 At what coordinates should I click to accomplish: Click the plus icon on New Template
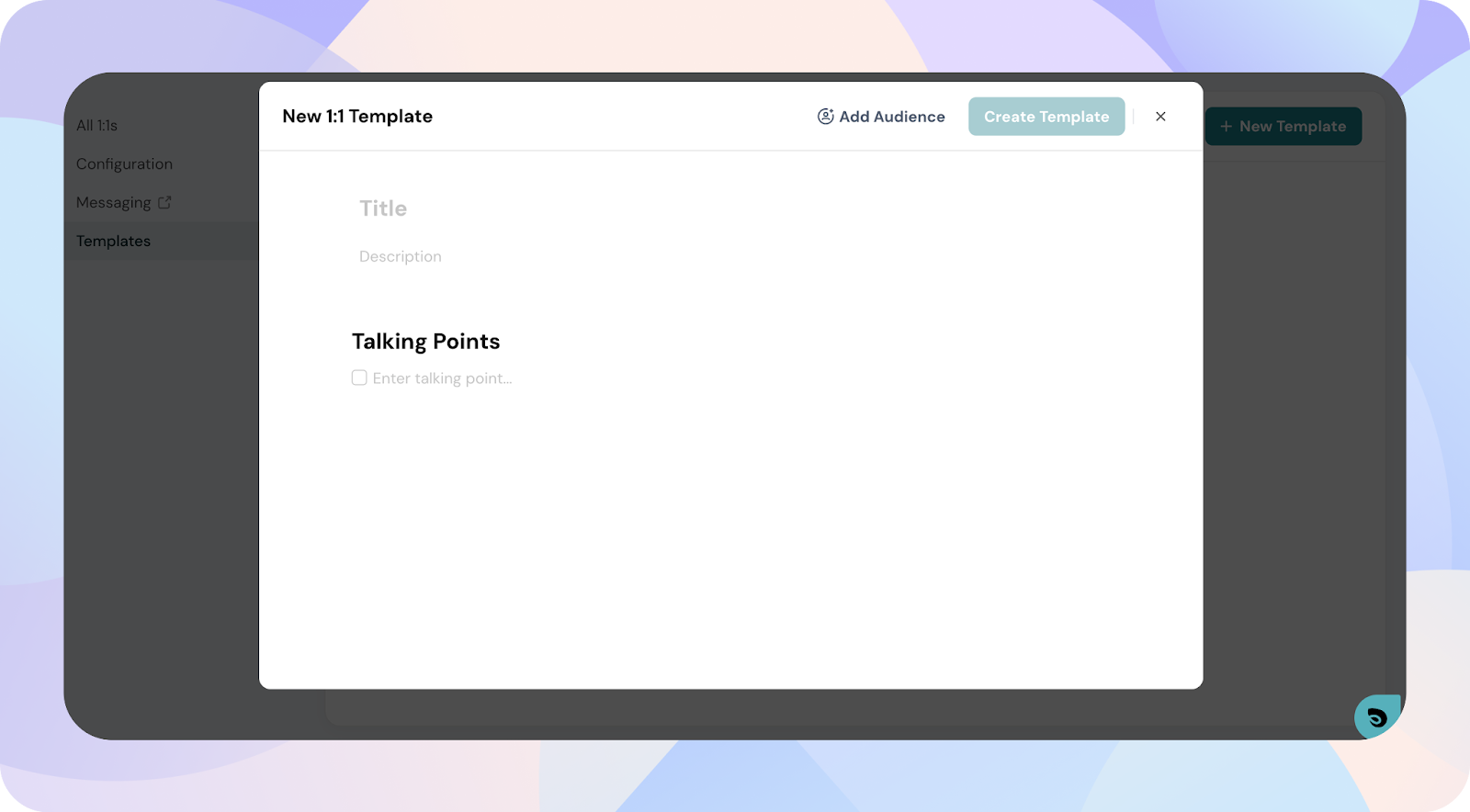click(1226, 127)
